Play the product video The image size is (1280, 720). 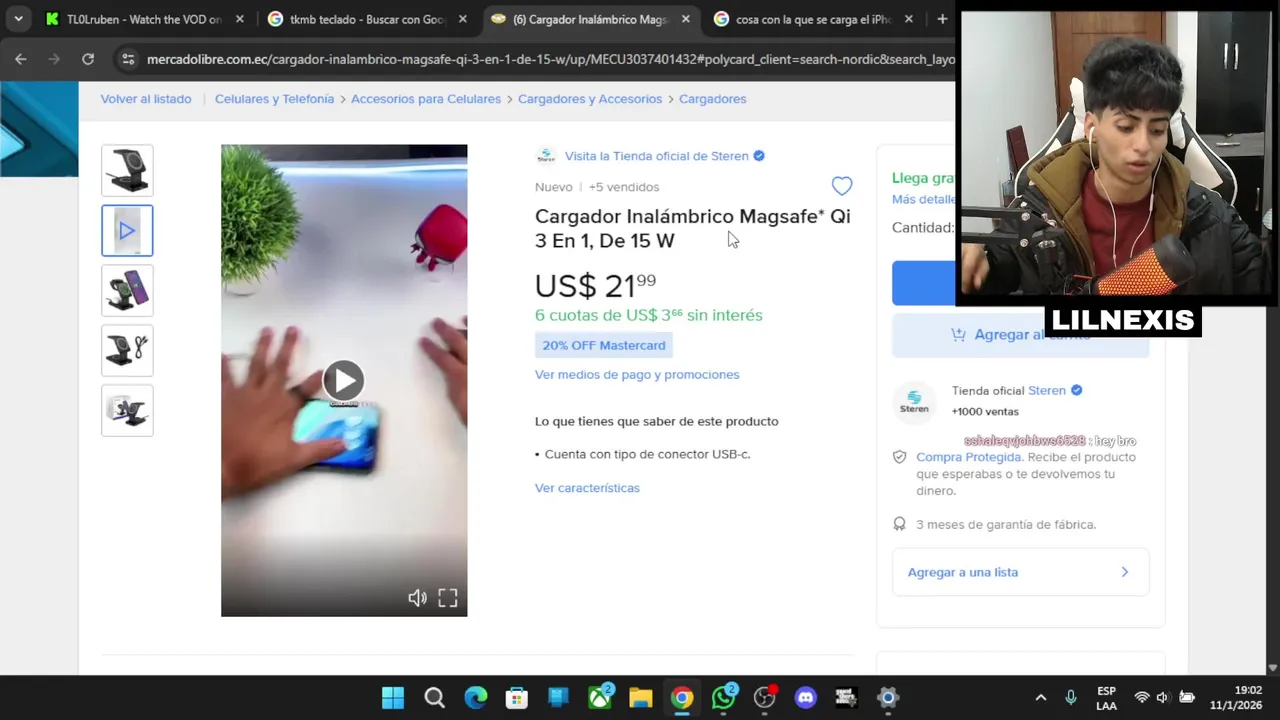pos(343,380)
